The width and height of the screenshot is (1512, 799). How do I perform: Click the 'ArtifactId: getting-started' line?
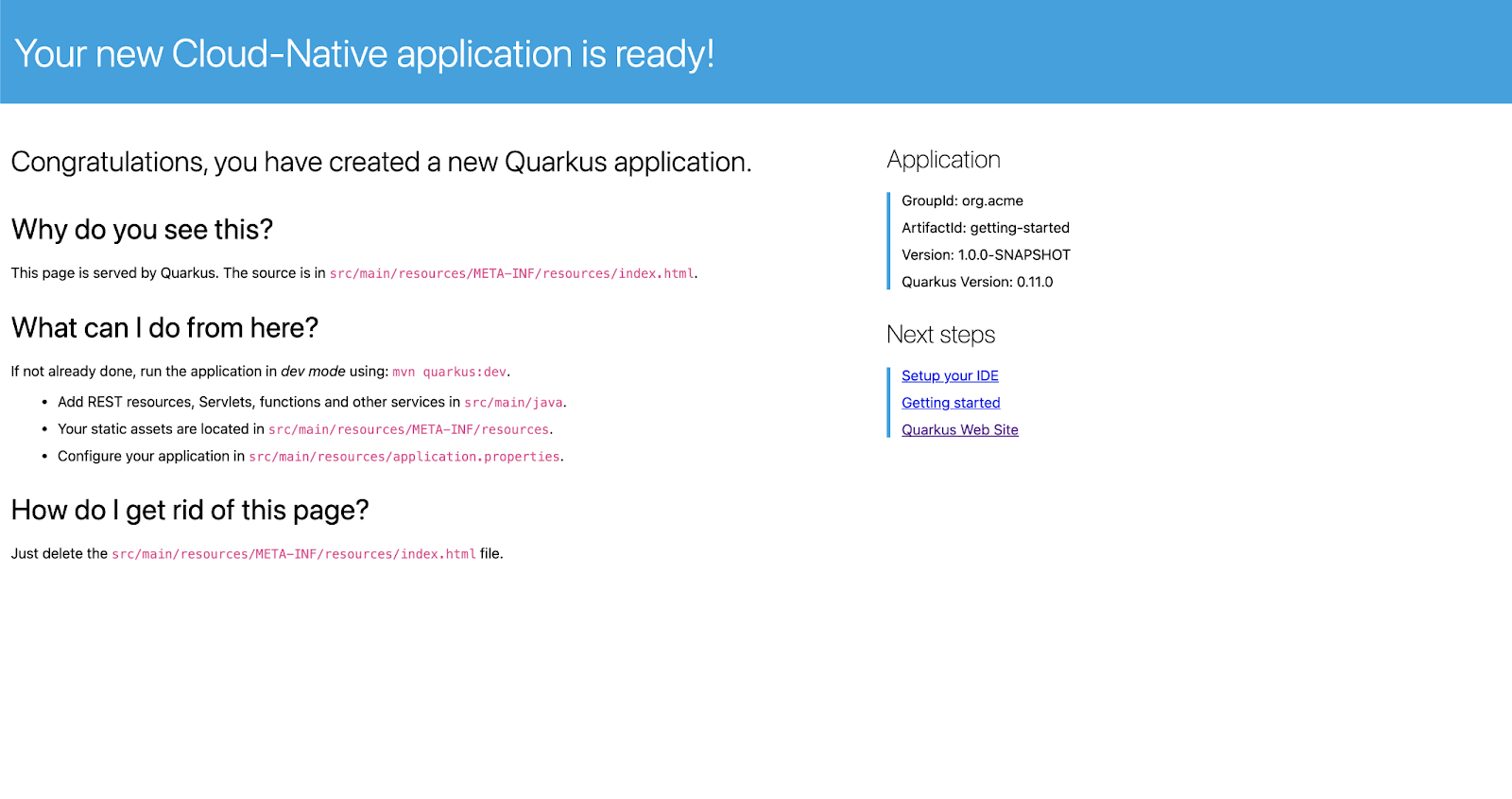pyautogui.click(x=986, y=228)
